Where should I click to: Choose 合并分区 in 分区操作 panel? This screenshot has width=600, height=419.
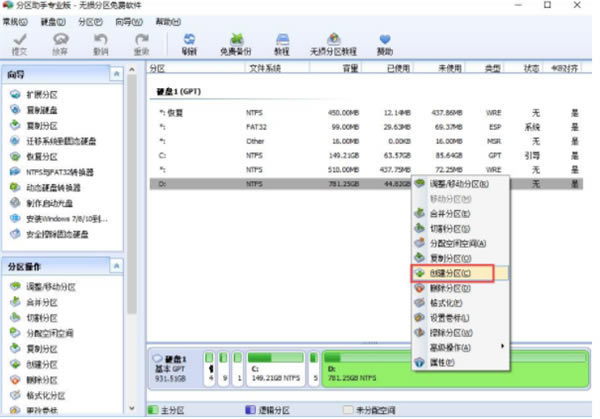click(34, 302)
